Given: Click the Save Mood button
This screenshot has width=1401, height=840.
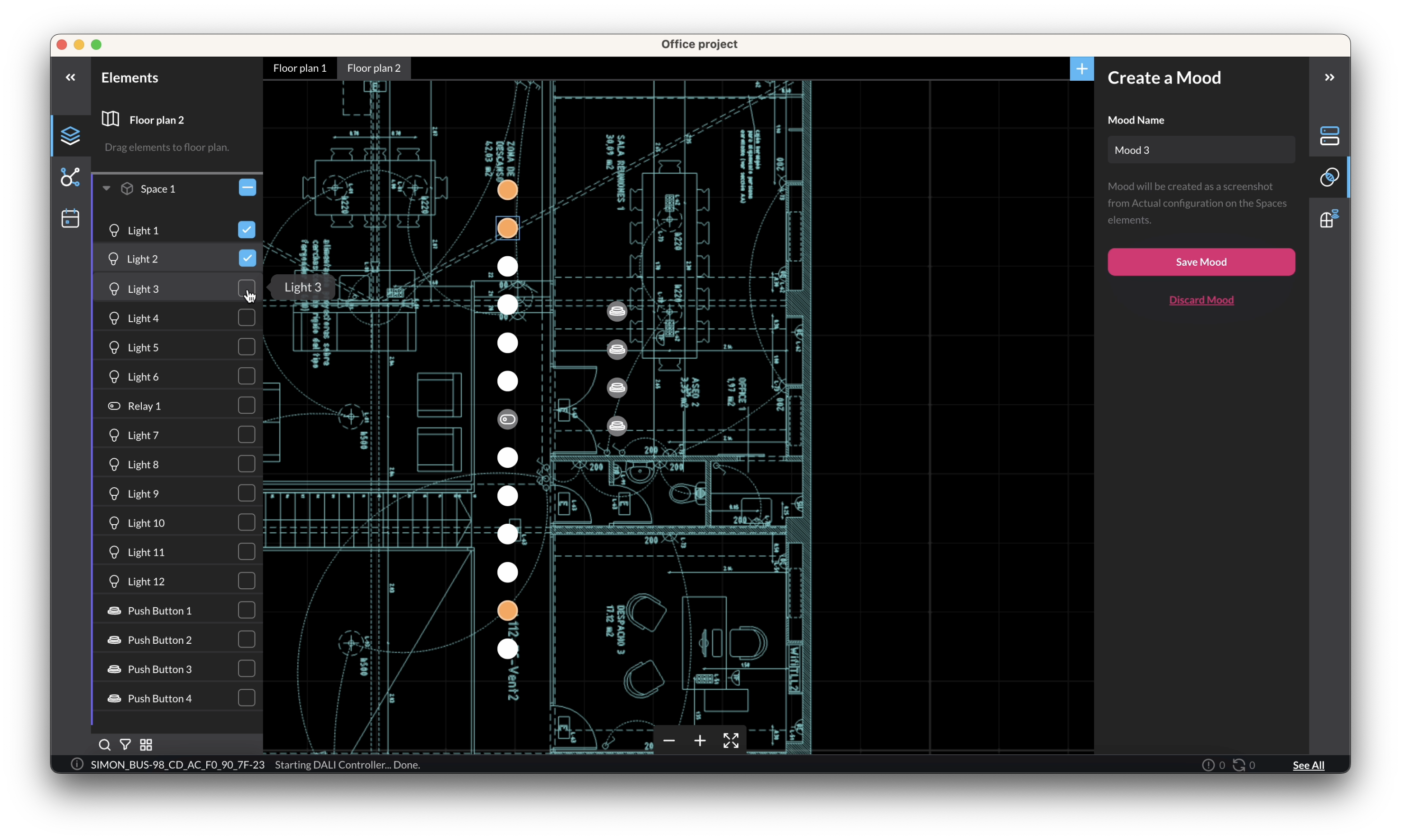Looking at the screenshot, I should [x=1201, y=262].
